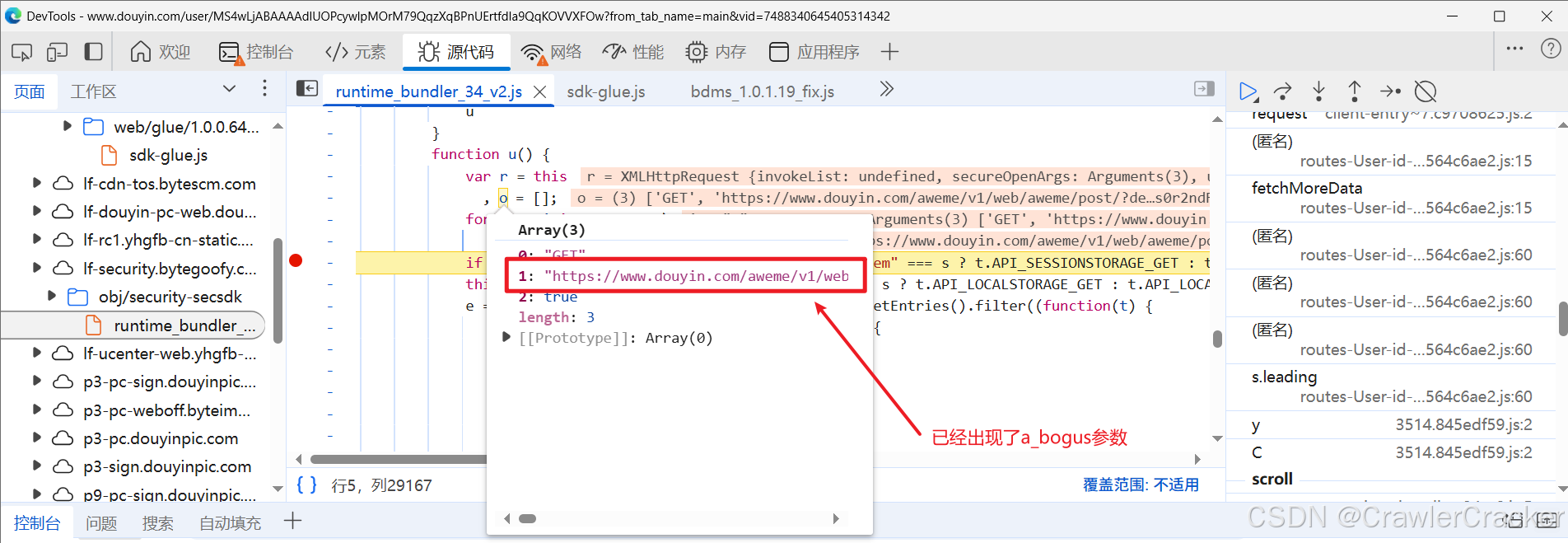Open drawer 问题 issues tab

pos(101,522)
